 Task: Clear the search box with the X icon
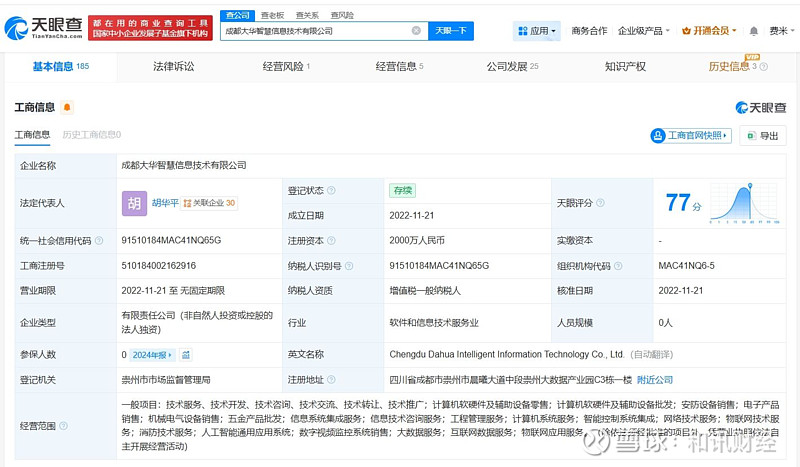(416, 31)
